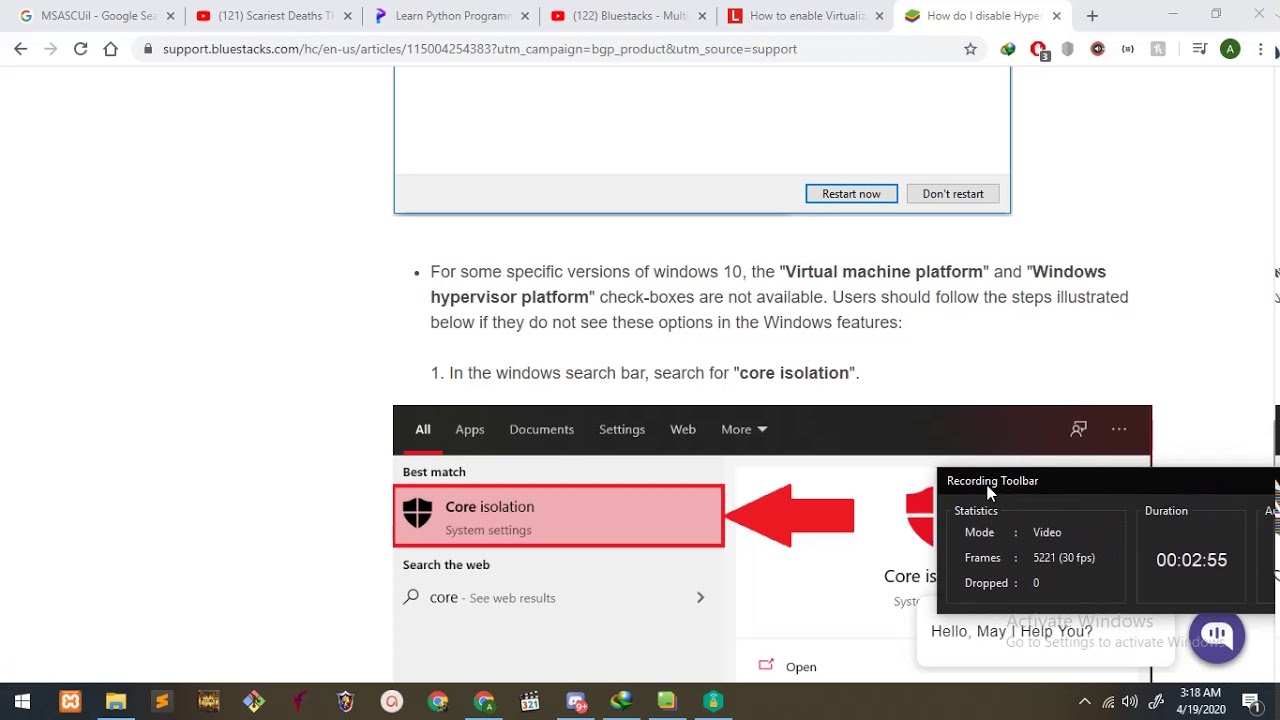Open the movie clapperboard app on taskbar
Viewport: 1280px width, 720px height.
point(530,702)
